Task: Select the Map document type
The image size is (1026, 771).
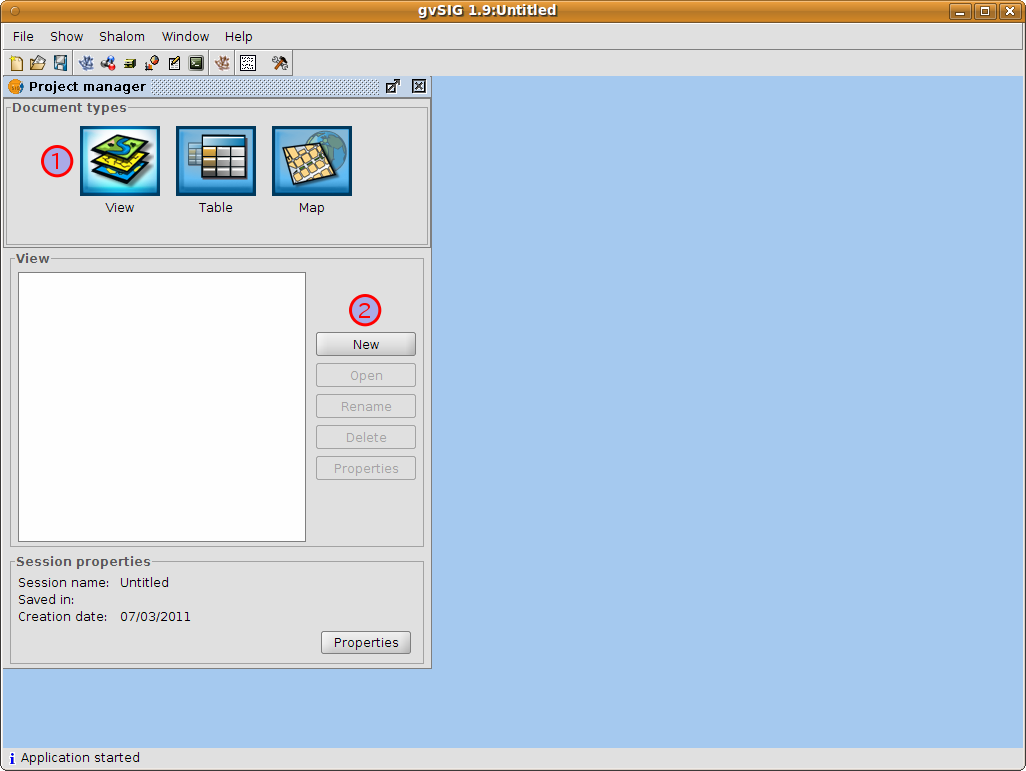Action: click(x=312, y=162)
